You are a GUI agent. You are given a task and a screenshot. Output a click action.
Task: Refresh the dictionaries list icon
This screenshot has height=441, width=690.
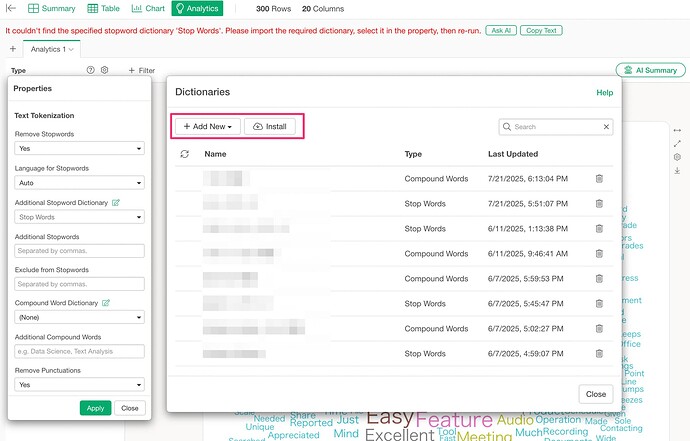pyautogui.click(x=185, y=154)
